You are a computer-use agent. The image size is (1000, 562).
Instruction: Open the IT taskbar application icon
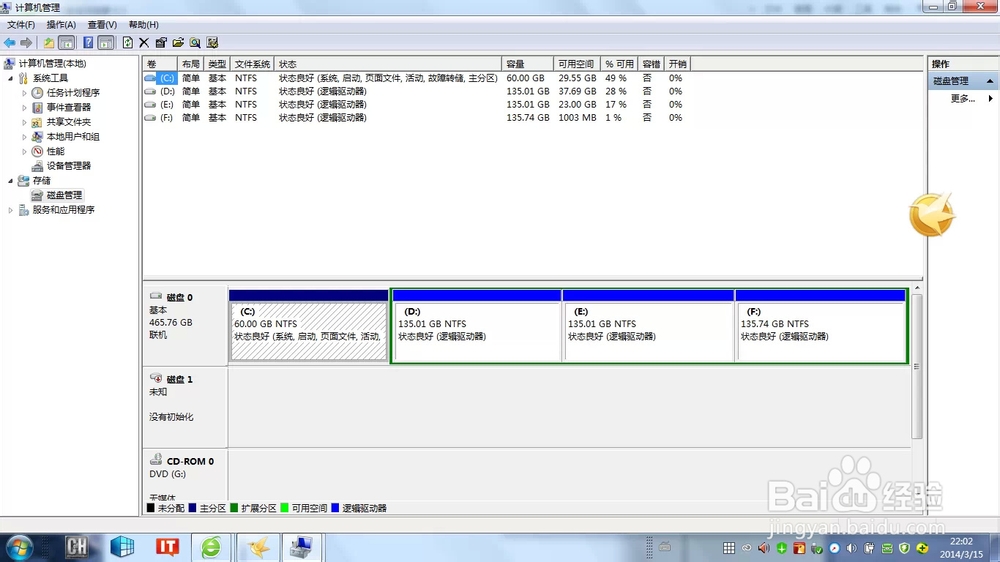[167, 547]
